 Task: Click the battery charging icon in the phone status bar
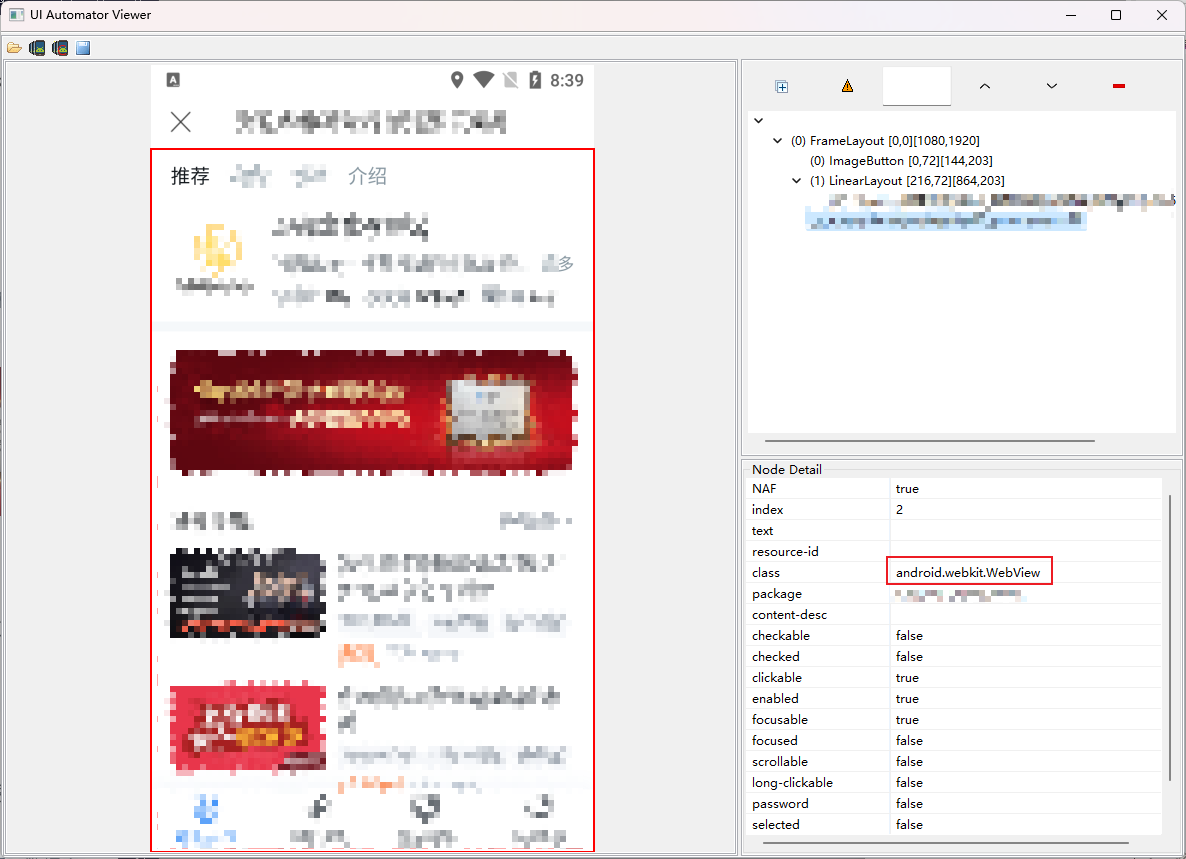click(x=535, y=80)
